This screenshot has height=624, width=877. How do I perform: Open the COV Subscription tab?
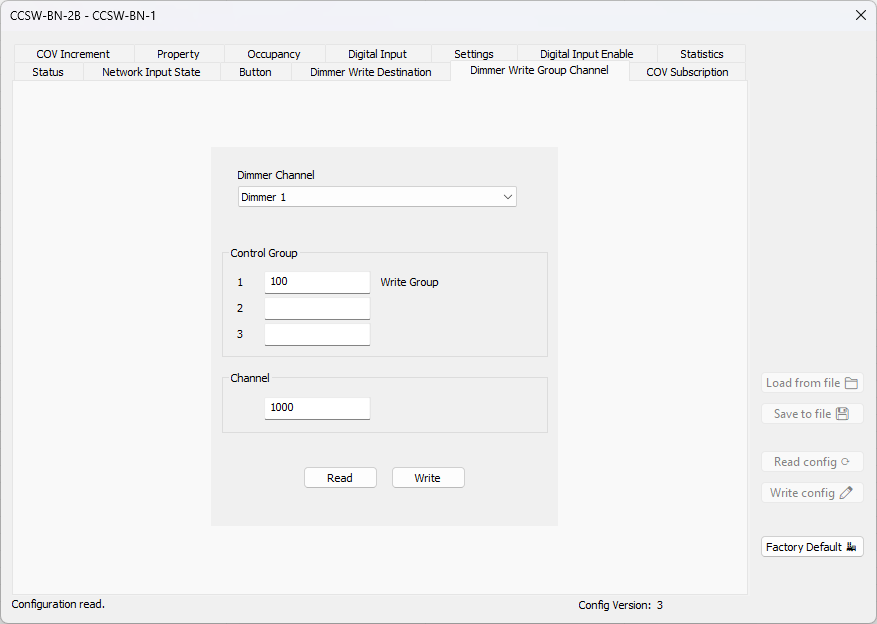[687, 72]
